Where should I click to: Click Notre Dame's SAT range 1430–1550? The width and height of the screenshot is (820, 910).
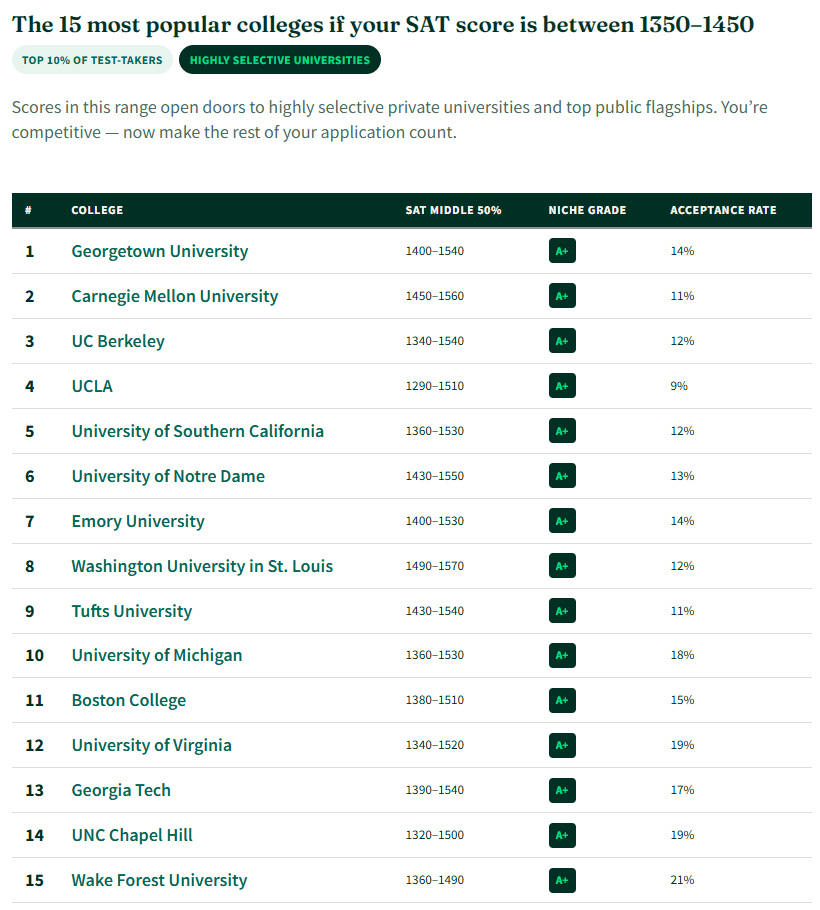(x=435, y=476)
